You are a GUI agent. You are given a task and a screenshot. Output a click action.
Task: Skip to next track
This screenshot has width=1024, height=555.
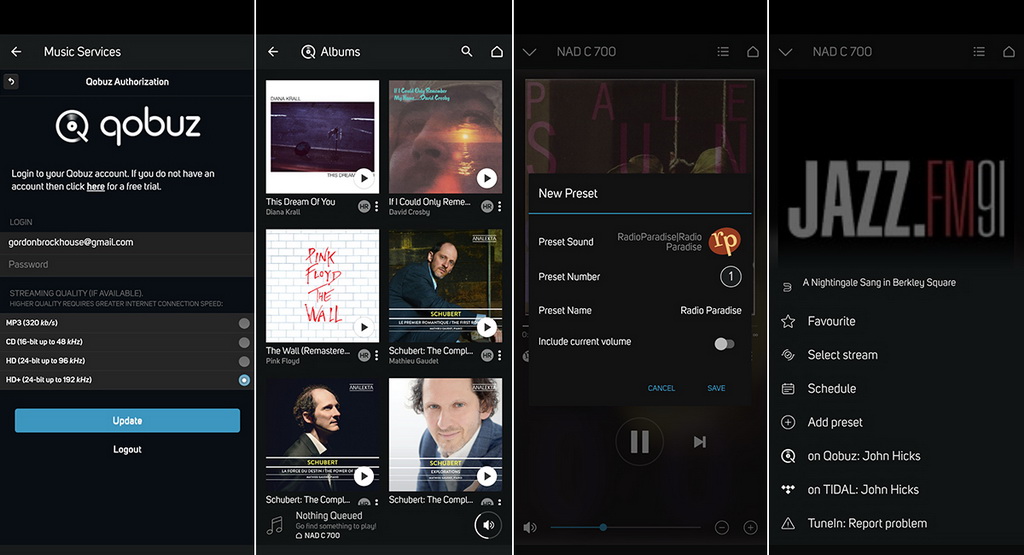[699, 442]
